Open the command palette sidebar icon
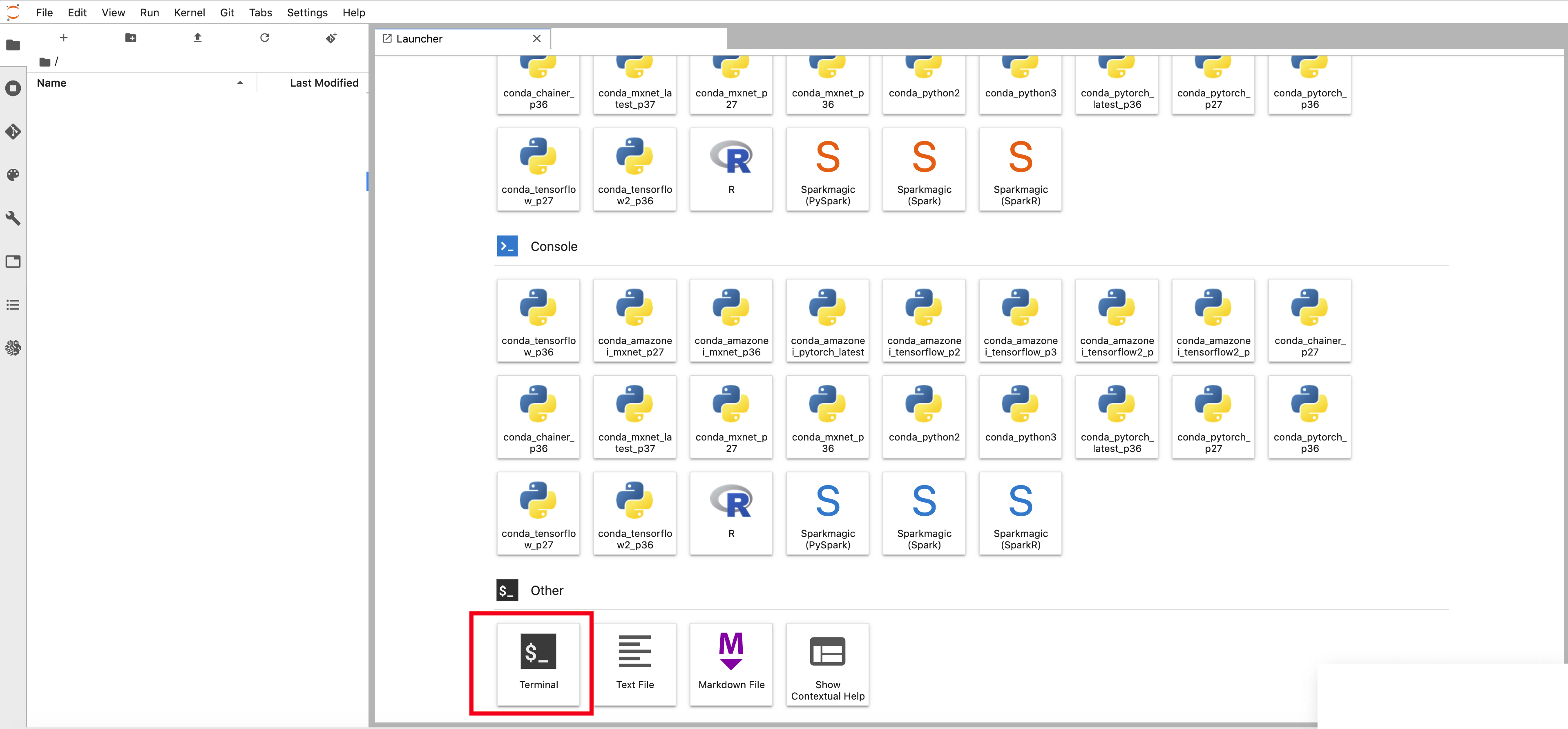 (13, 175)
